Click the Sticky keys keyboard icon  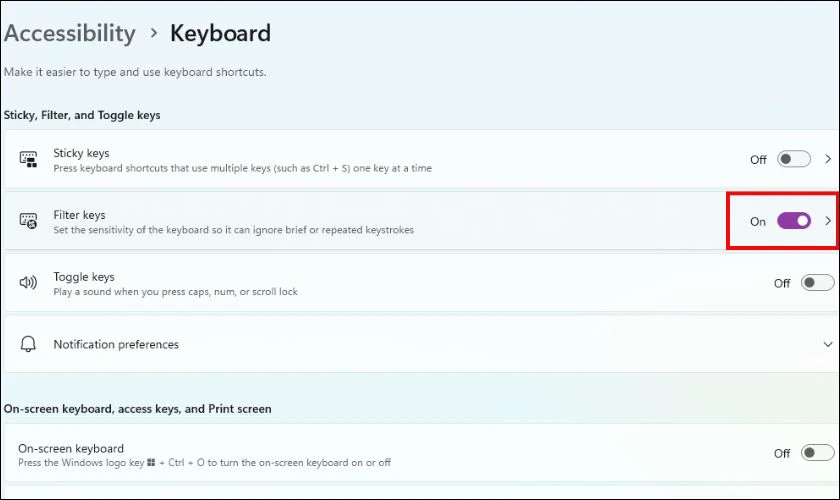pos(28,160)
